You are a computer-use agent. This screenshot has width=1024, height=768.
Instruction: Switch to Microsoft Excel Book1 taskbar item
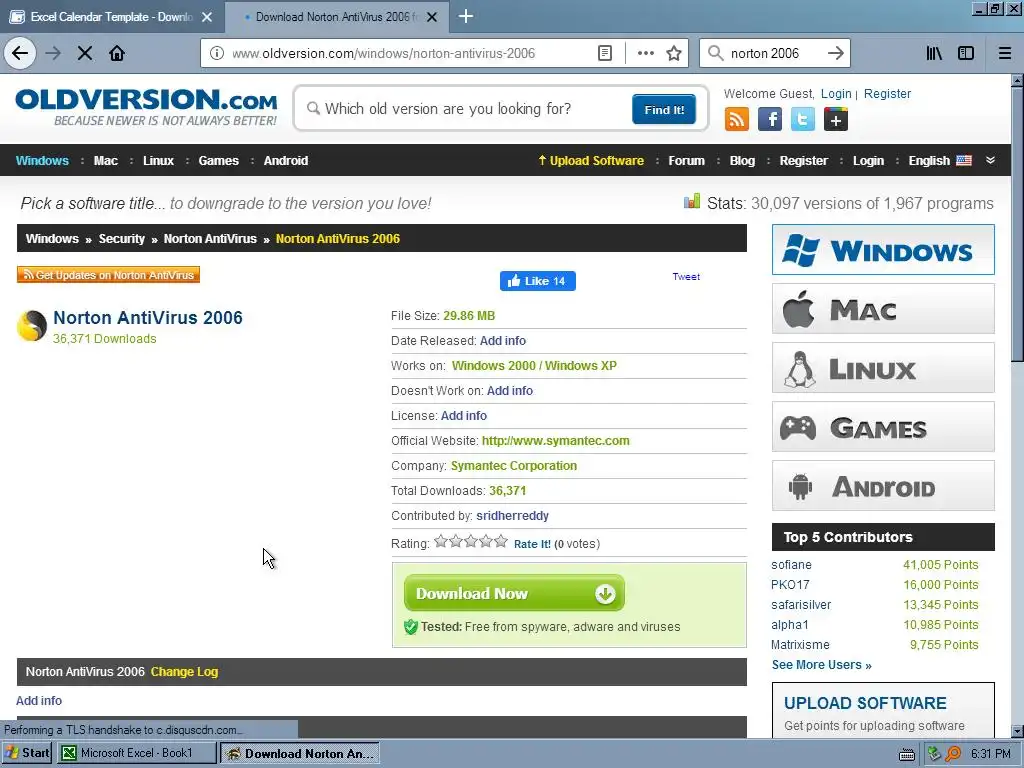136,753
